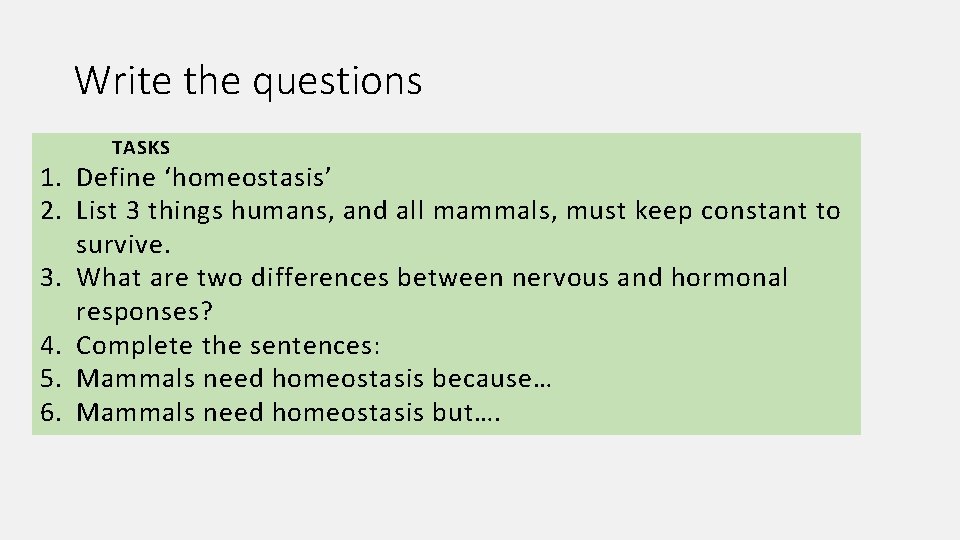
Task: Click the number 5 list marker
Action: pyautogui.click(x=51, y=379)
